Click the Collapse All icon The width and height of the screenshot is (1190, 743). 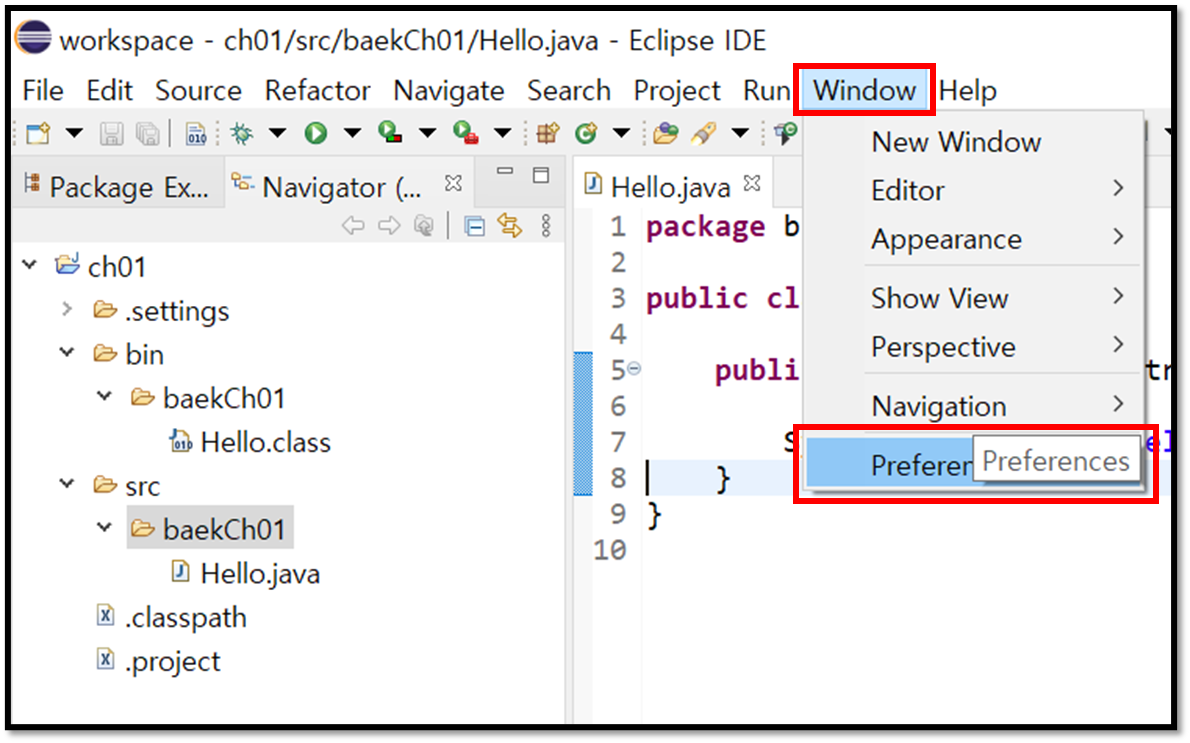click(475, 226)
